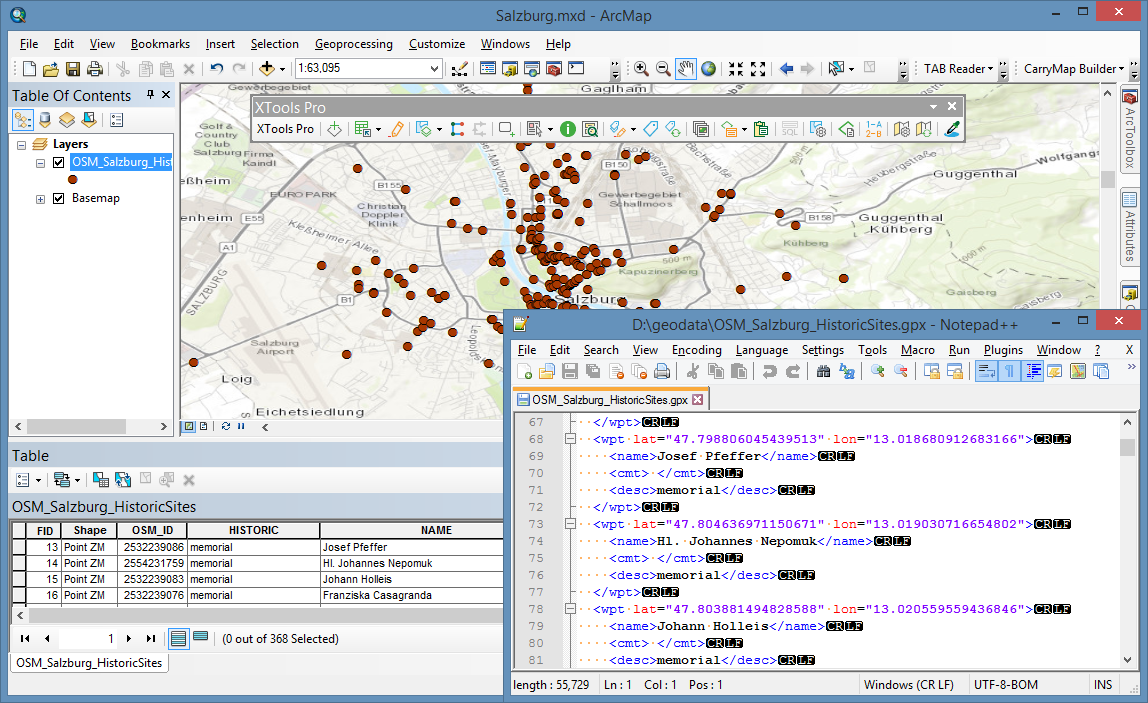Open the TAB Reader dropdown

pos(992,70)
